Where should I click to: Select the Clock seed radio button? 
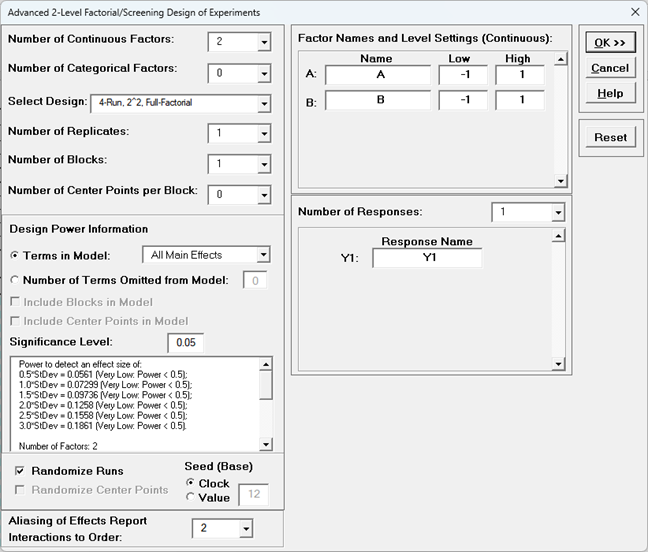(192, 482)
